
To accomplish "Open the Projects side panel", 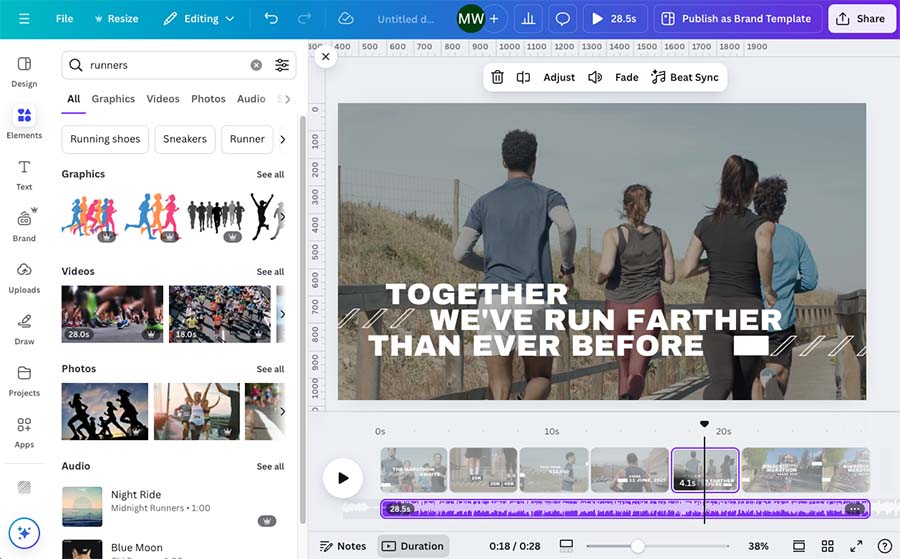I will (24, 381).
